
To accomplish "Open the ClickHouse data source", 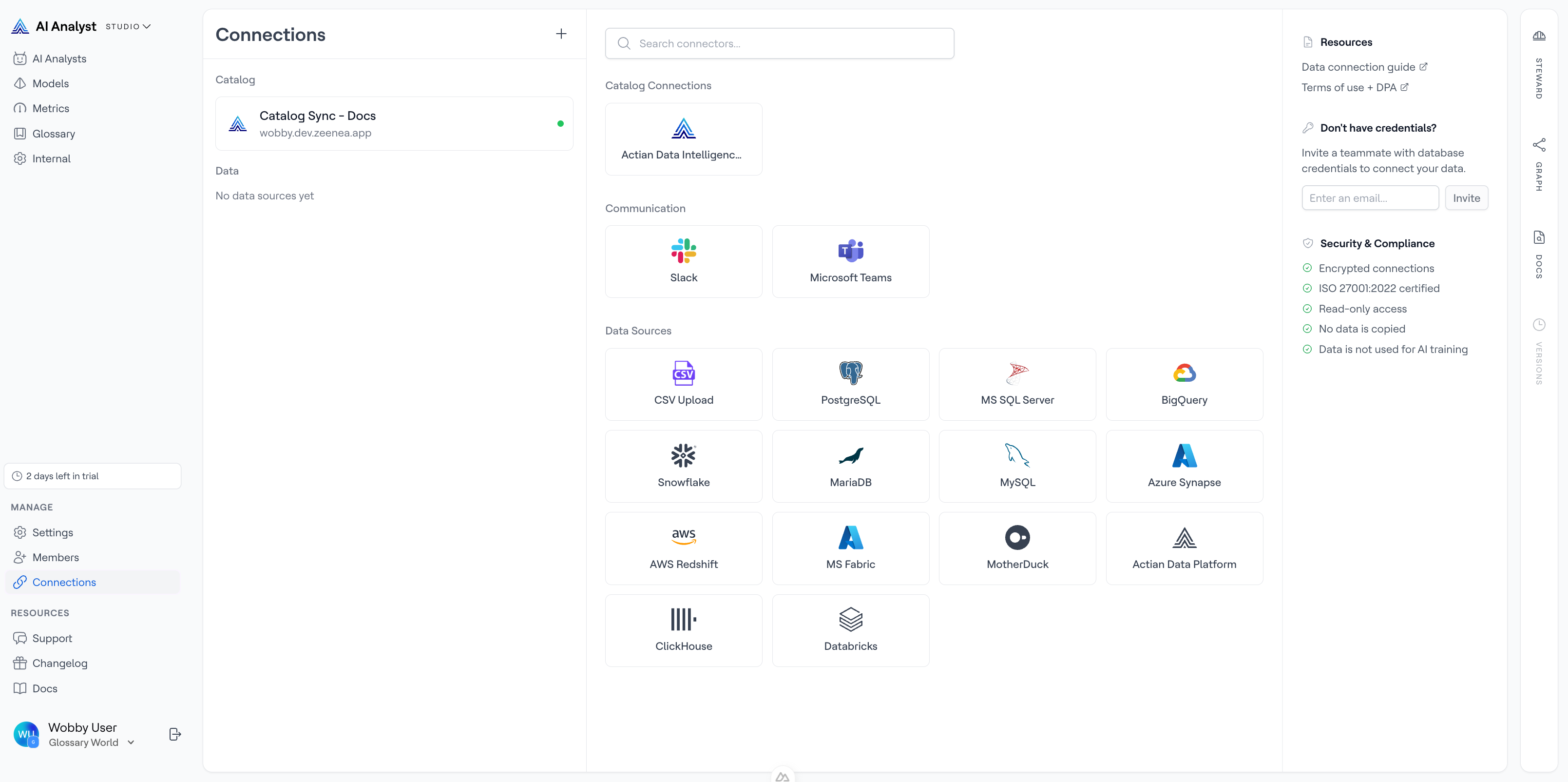I will pos(684,630).
